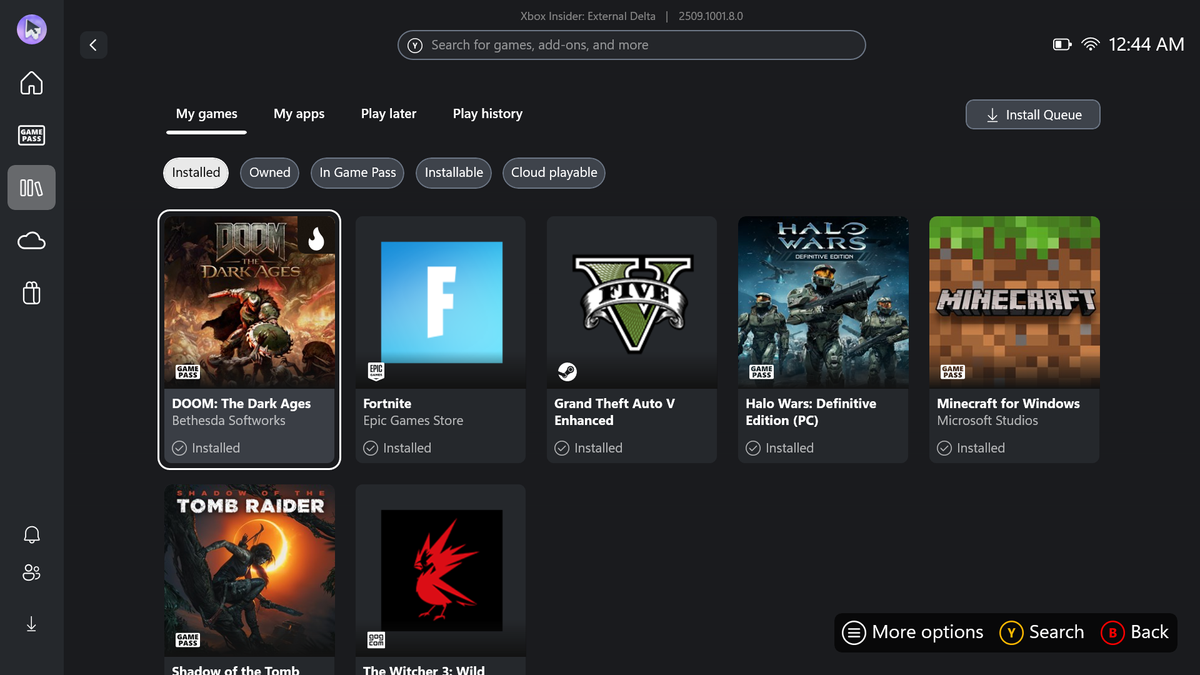Open the friends and social icon
This screenshot has height=675, width=1200.
pos(31,572)
